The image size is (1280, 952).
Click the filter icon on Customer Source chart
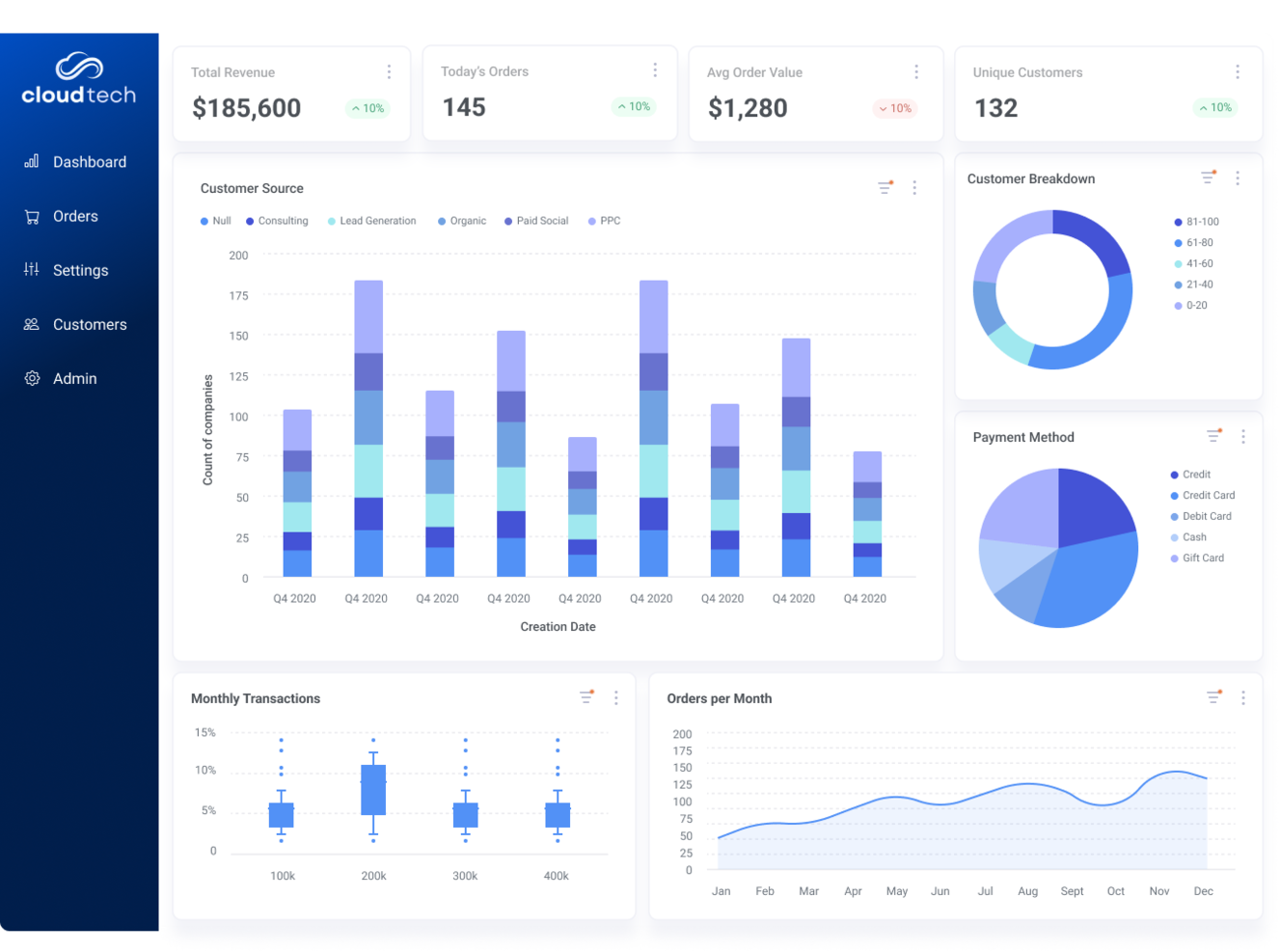coord(885,188)
